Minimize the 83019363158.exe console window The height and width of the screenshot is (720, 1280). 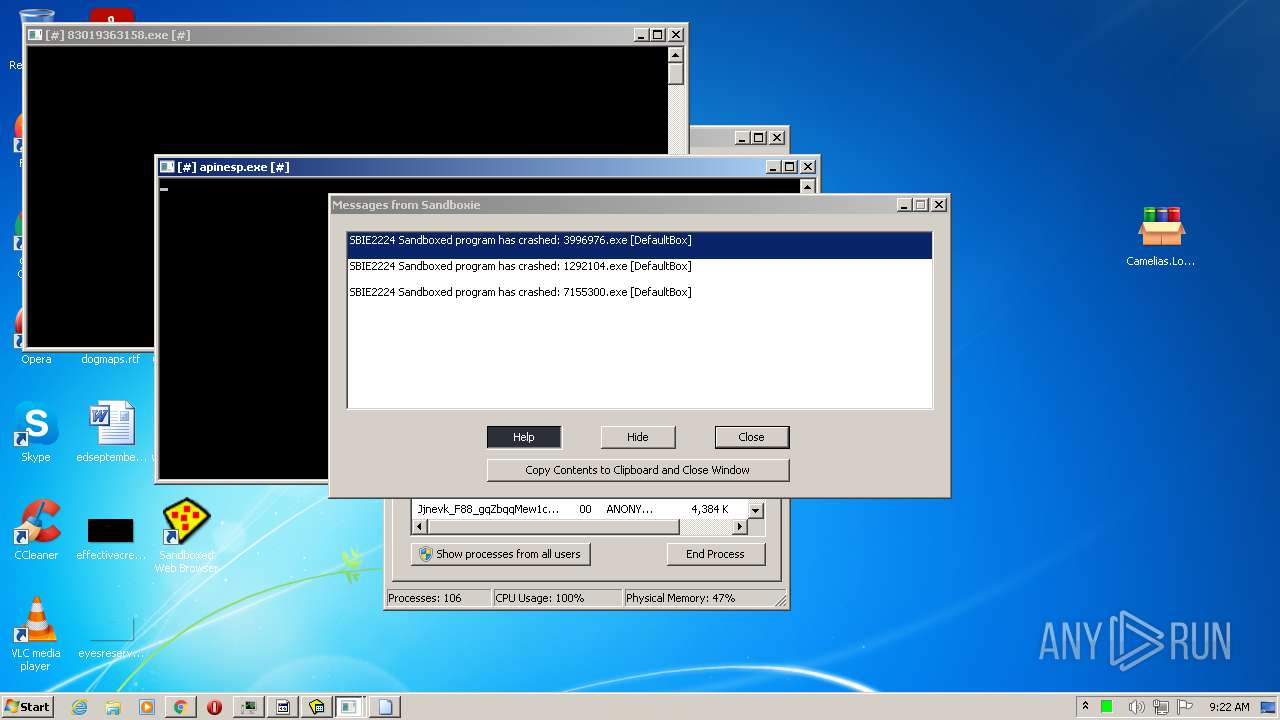point(642,35)
